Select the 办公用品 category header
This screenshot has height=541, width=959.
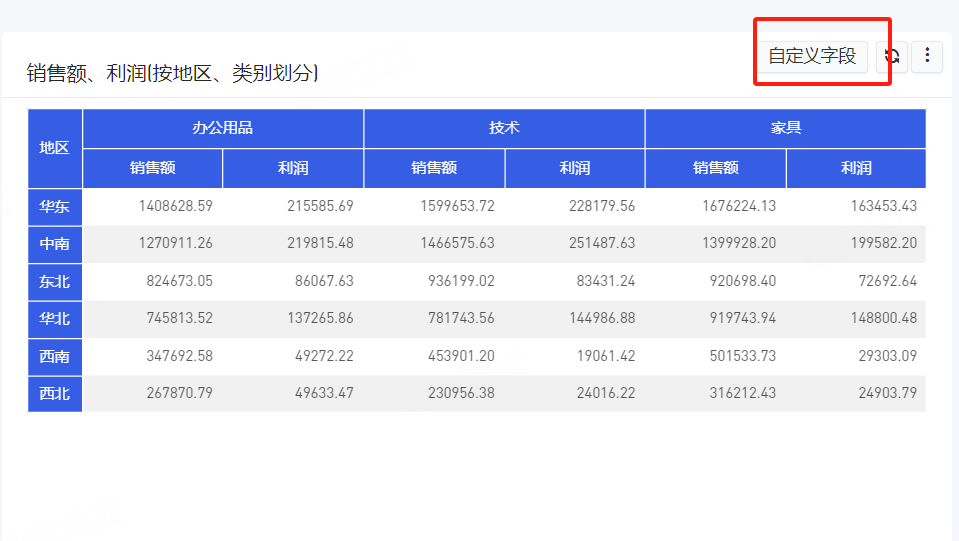pos(222,129)
